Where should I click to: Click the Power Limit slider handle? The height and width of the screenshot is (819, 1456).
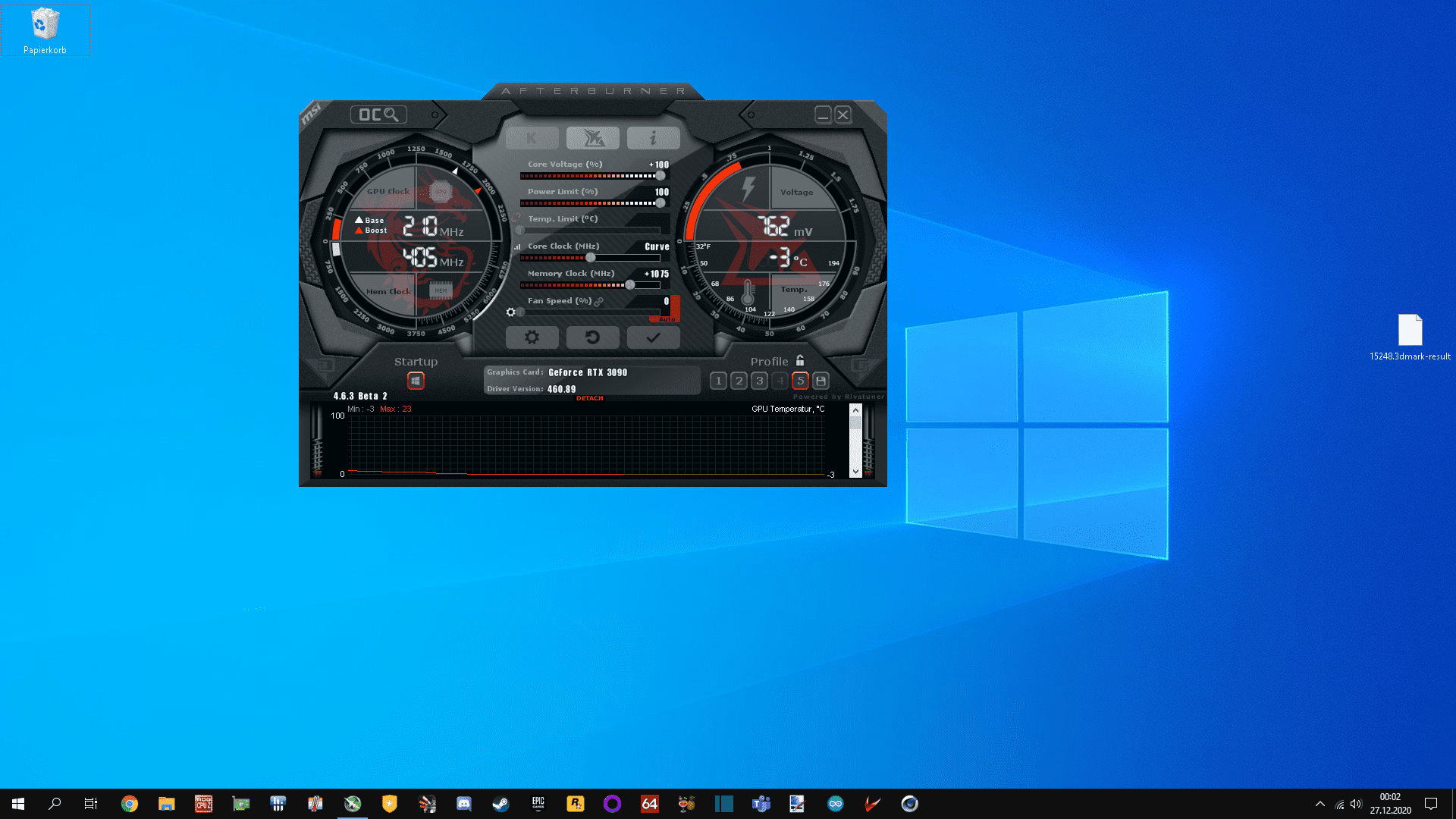click(x=661, y=203)
